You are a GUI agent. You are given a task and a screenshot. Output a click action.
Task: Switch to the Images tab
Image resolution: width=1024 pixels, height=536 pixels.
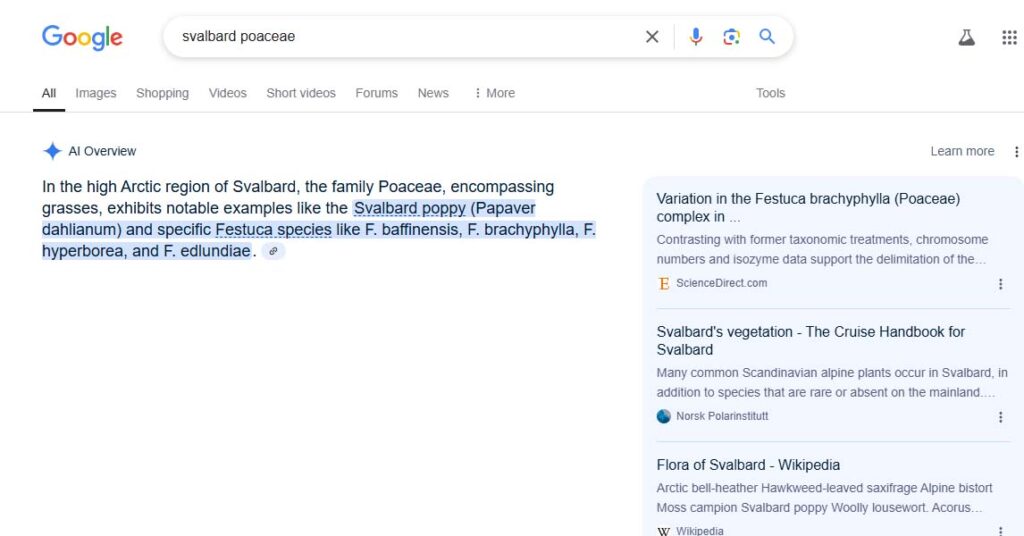pyautogui.click(x=96, y=93)
